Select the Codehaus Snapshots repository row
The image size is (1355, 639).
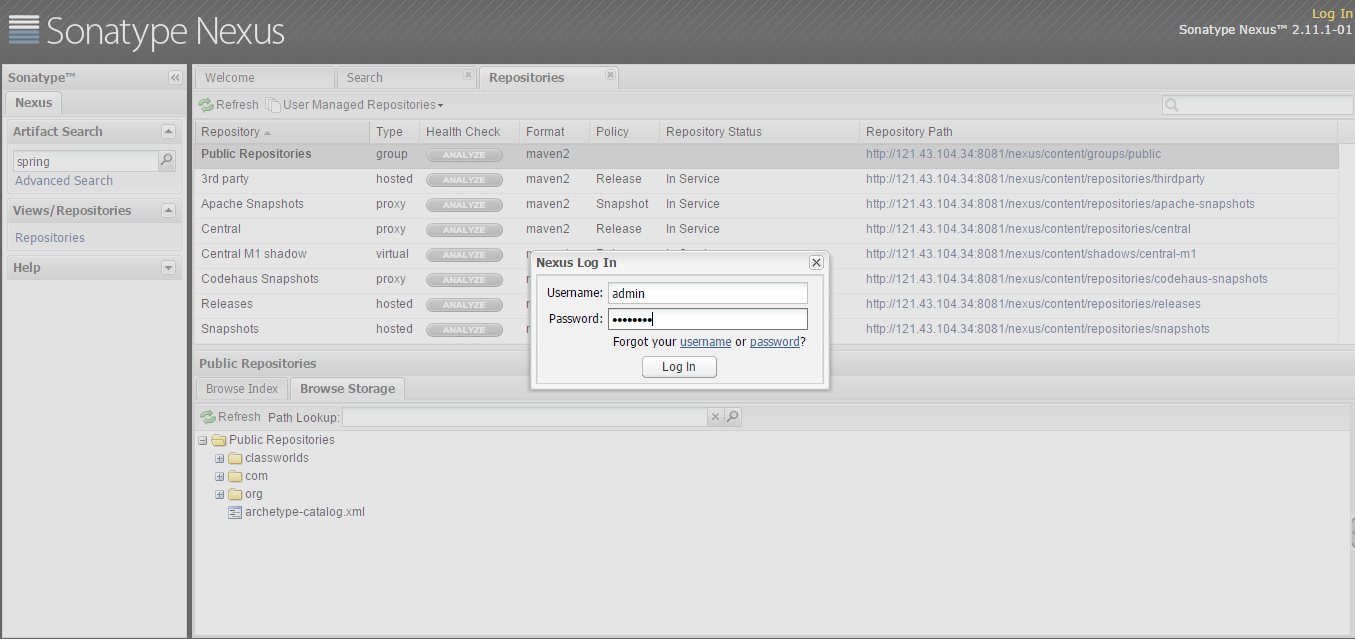point(766,279)
